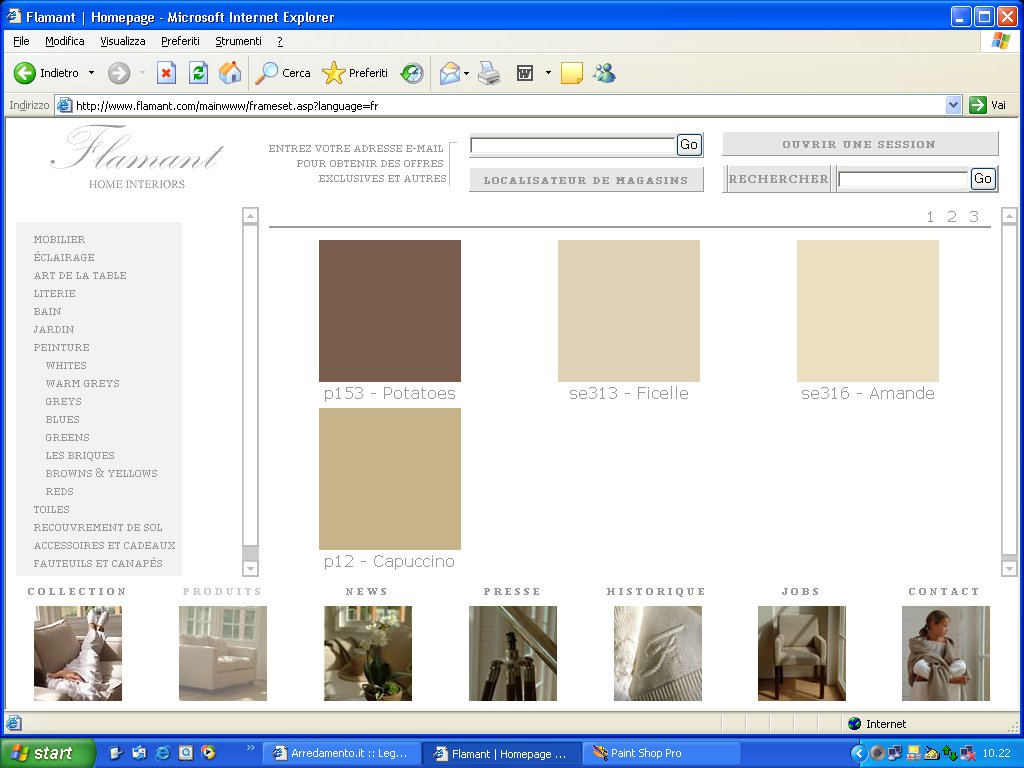The height and width of the screenshot is (768, 1024).
Task: Open the Back history dropdown arrow
Action: [91, 73]
